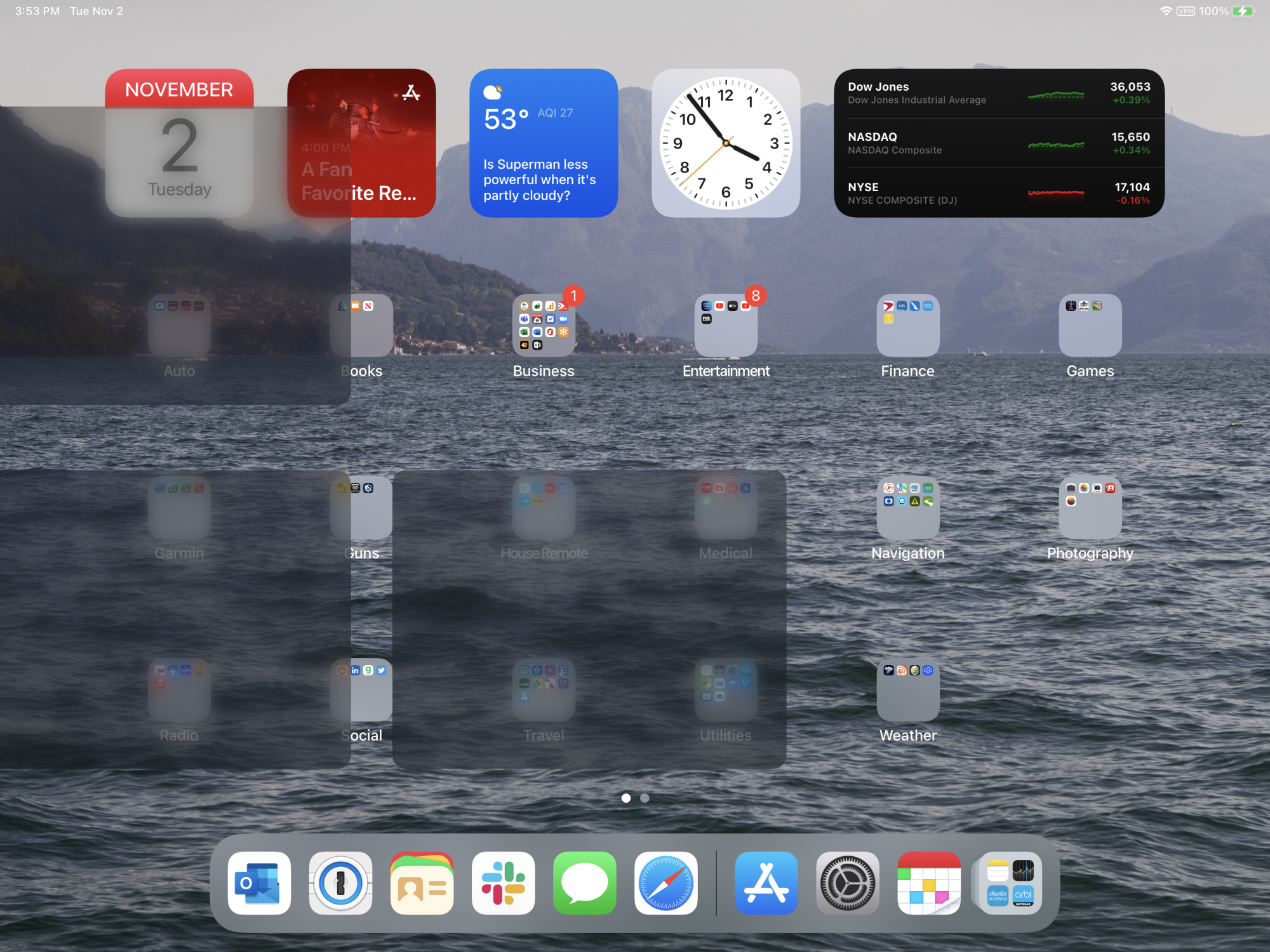
Task: Open the Utilities folder
Action: [x=726, y=689]
